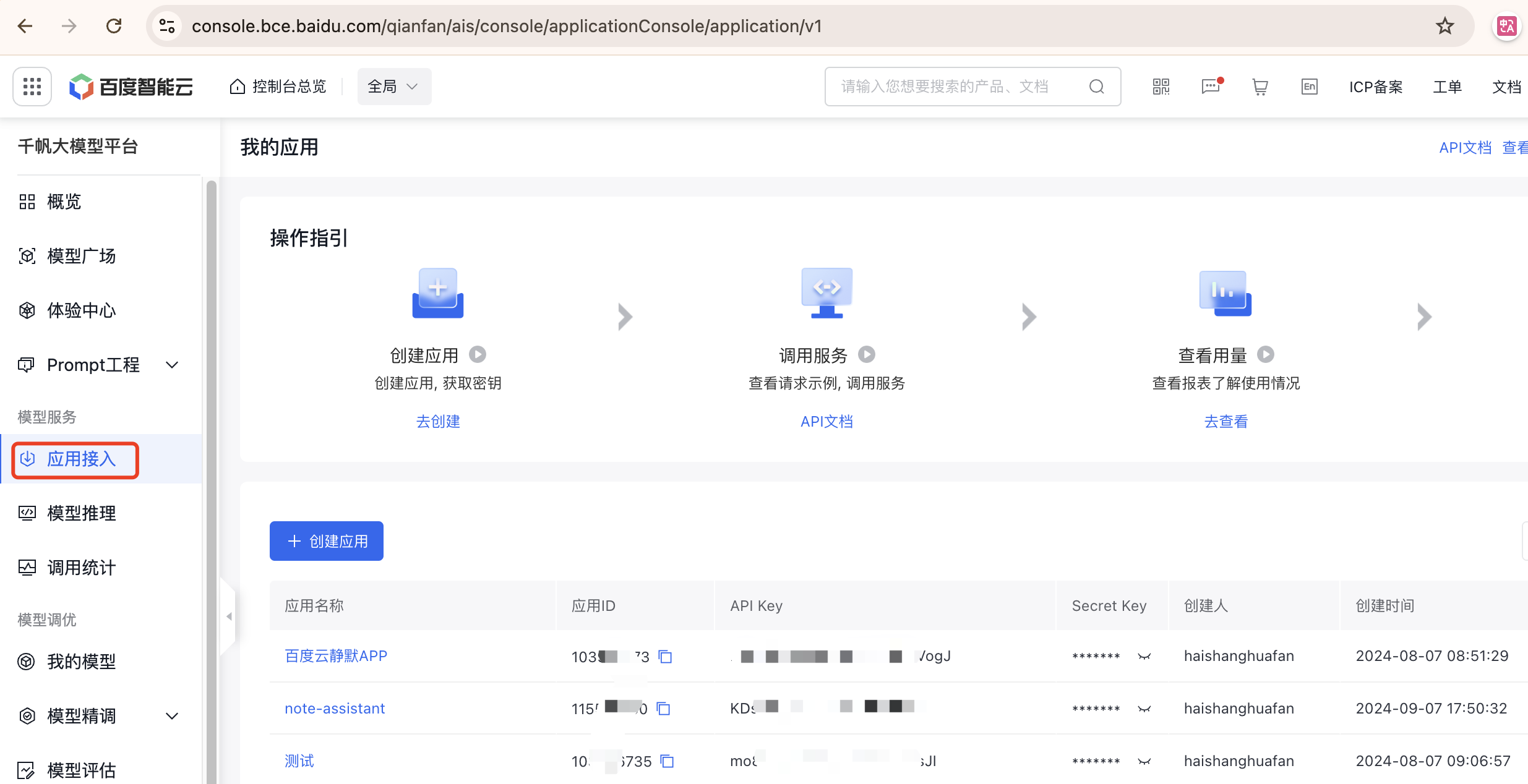1528x784 pixels.
Task: Open 工单 in the top bar
Action: [1448, 87]
